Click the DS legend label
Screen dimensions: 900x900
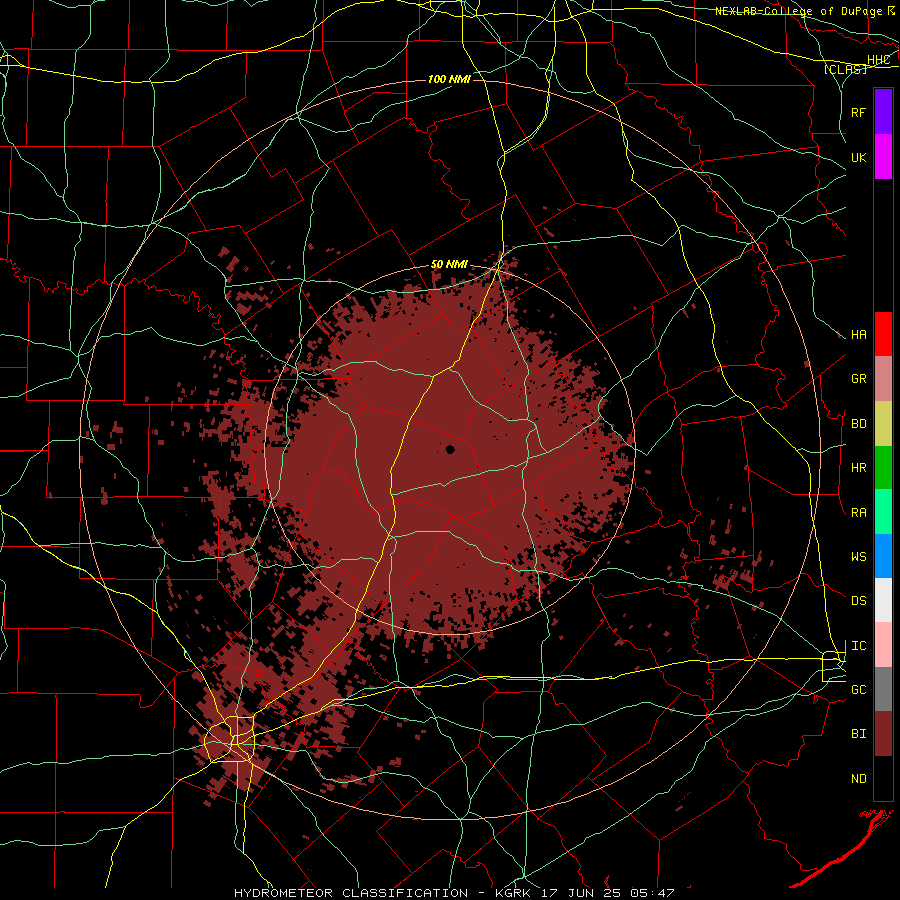(859, 601)
